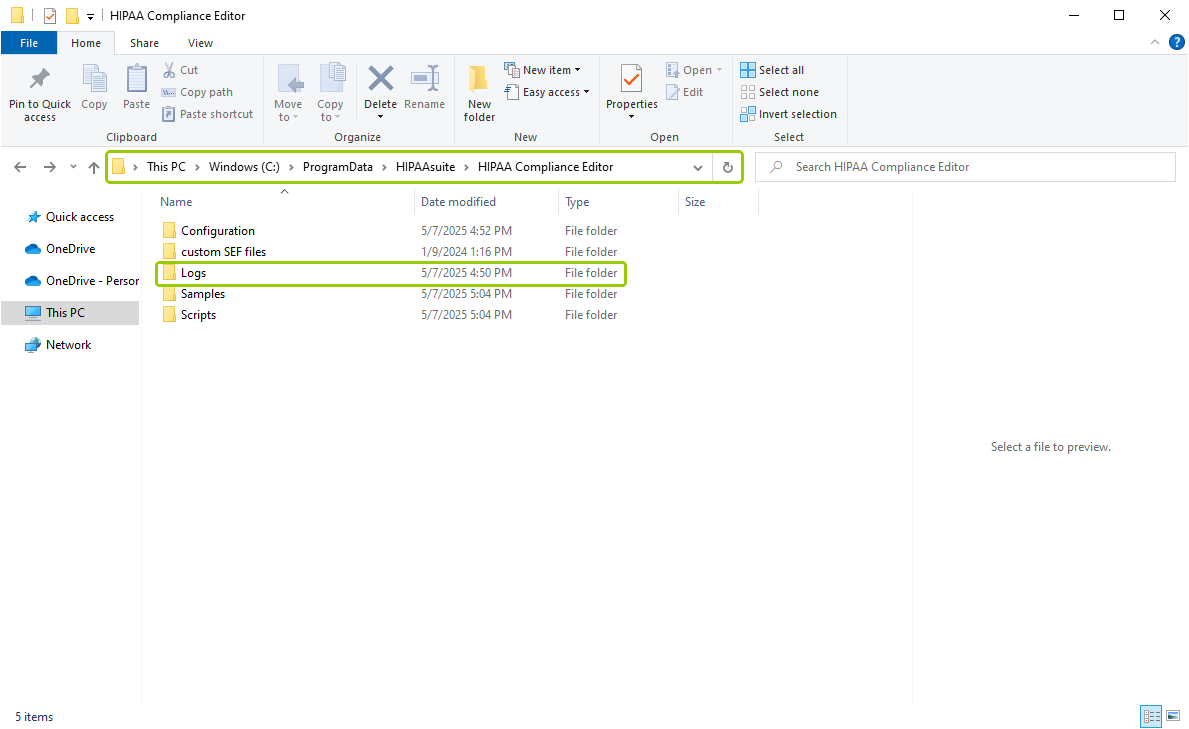The image size is (1189, 729).
Task: Click the Copy ribbon icon
Action: [94, 88]
